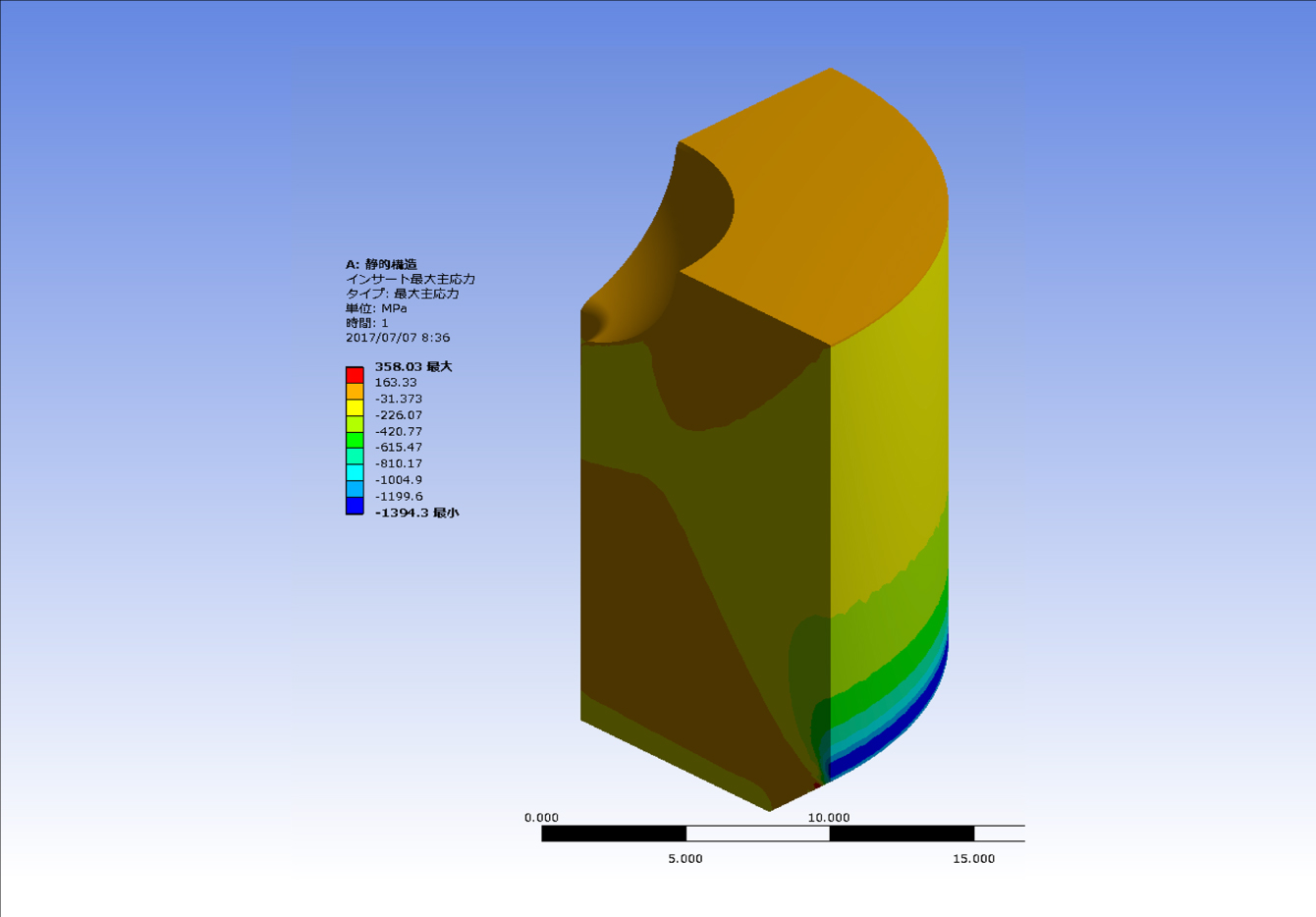Image resolution: width=1316 pixels, height=917 pixels.
Task: Pick the cyan legend color band
Action: pos(355,472)
